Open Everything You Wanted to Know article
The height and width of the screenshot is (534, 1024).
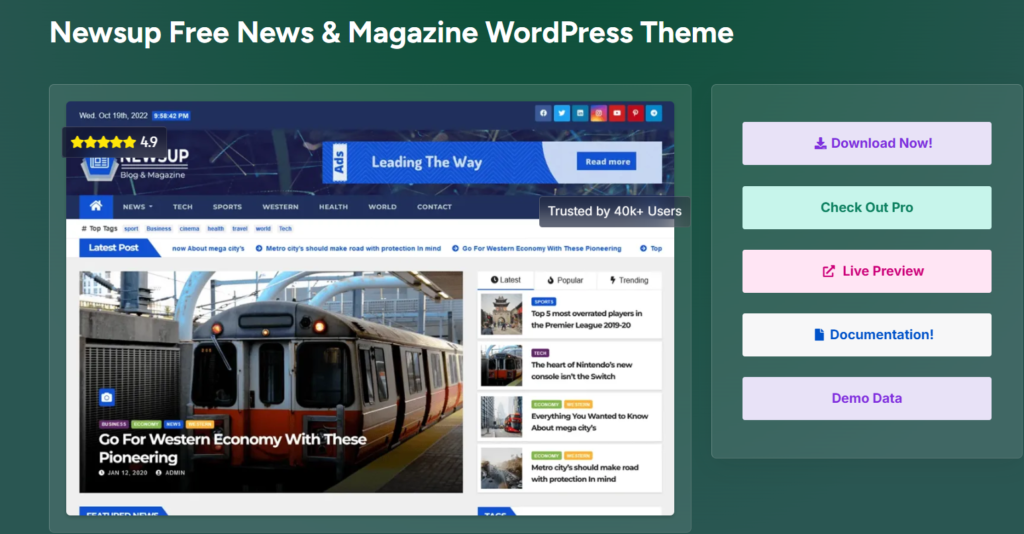point(589,422)
